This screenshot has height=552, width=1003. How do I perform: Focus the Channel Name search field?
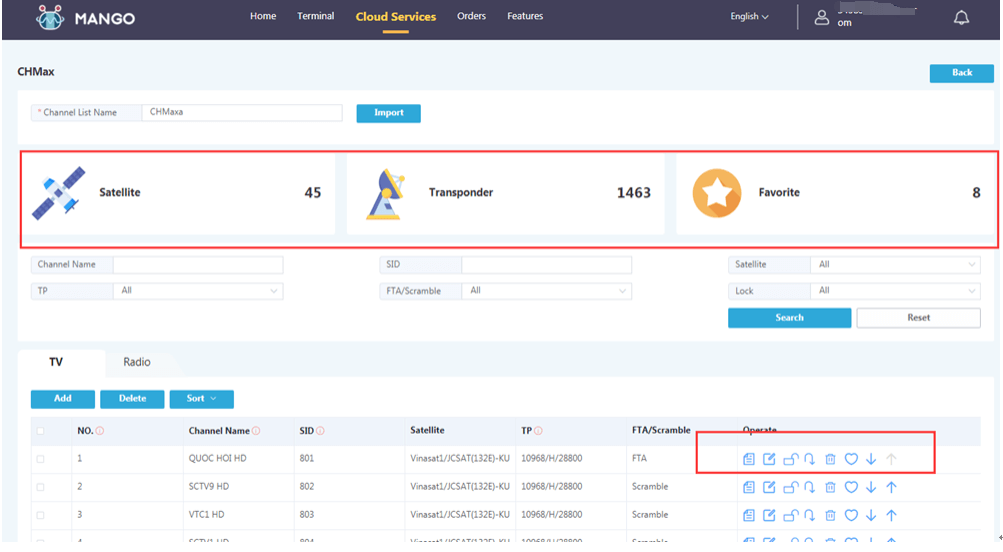click(x=198, y=265)
